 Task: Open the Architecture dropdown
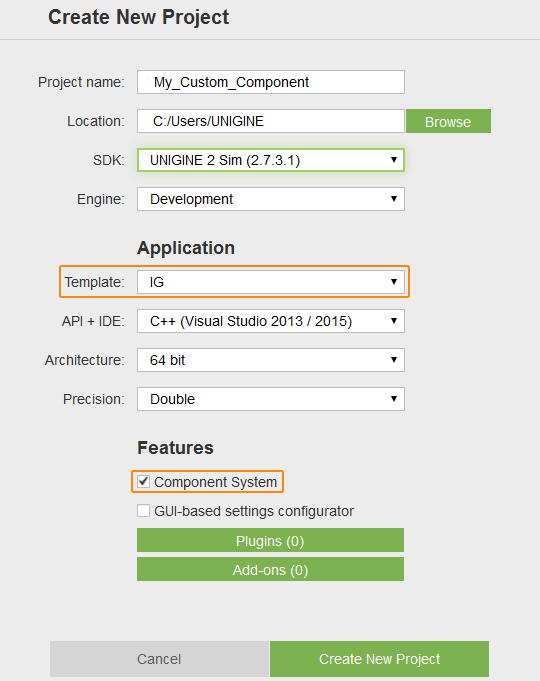pos(271,360)
